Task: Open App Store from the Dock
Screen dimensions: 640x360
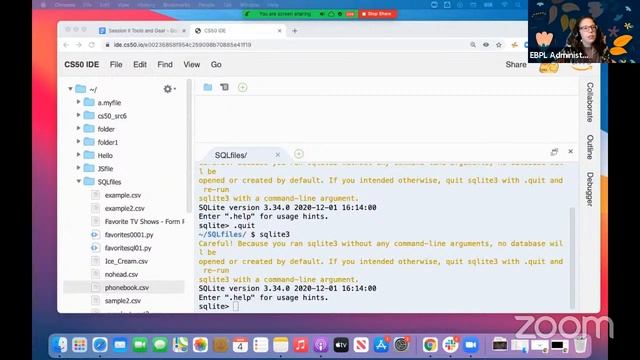Action: [x=381, y=345]
